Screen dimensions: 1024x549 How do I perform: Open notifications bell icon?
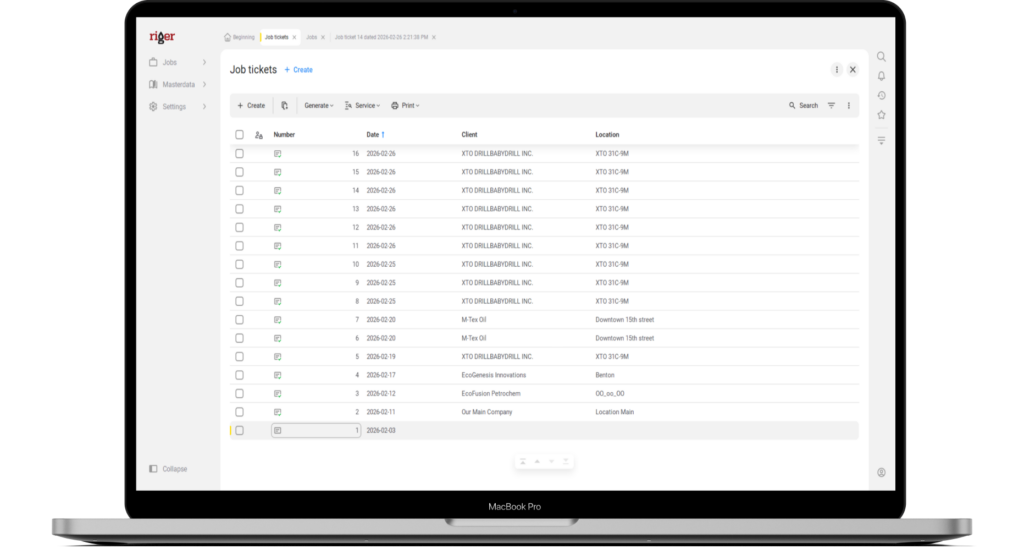coord(881,76)
